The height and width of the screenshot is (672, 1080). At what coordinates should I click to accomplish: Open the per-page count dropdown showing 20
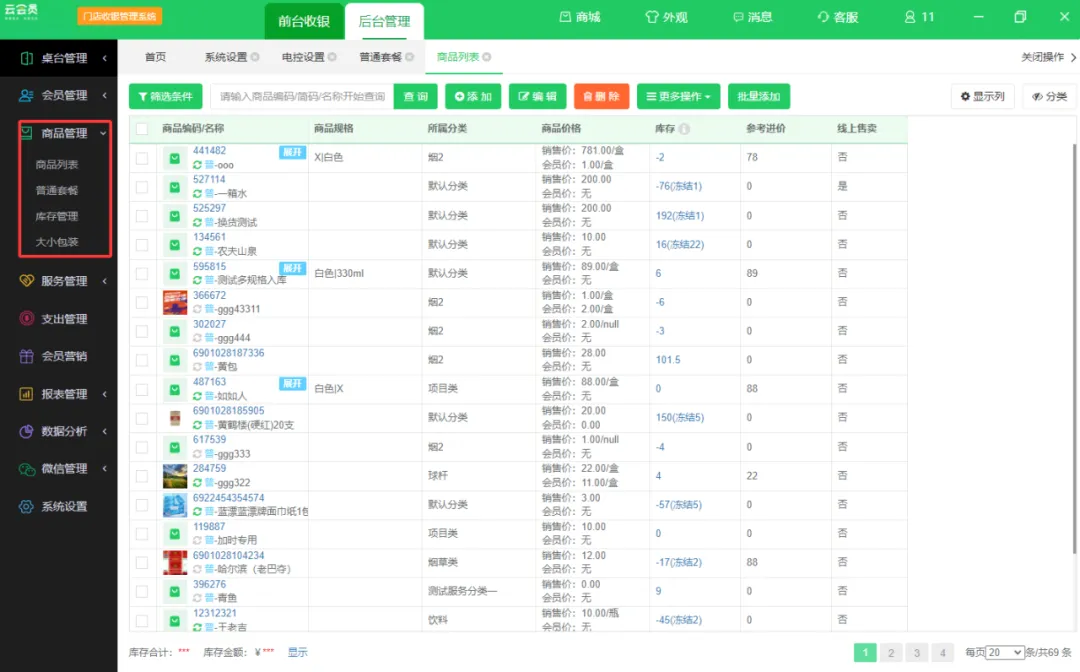(x=1004, y=652)
